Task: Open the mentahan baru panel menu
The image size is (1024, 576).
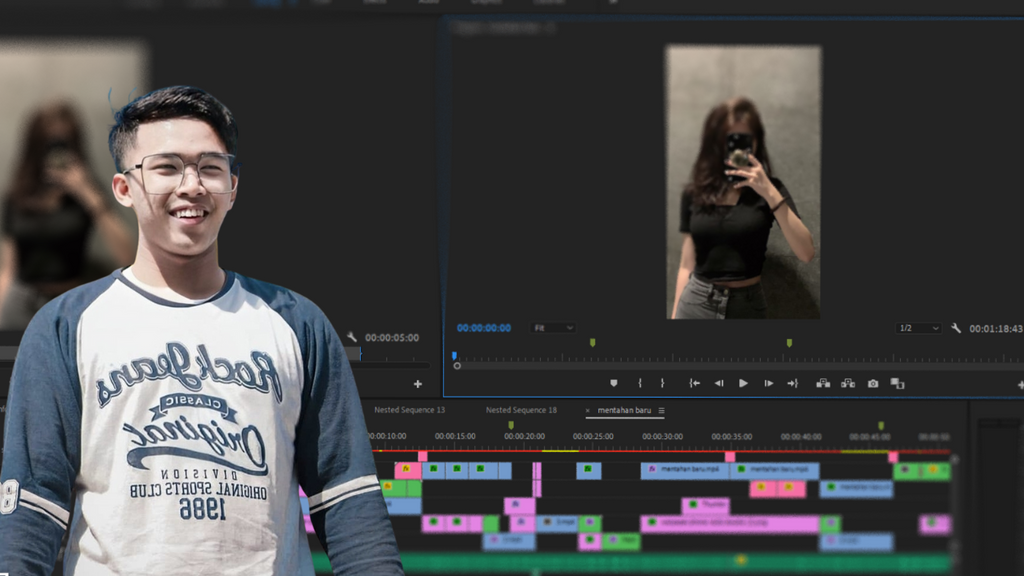Action: click(662, 411)
